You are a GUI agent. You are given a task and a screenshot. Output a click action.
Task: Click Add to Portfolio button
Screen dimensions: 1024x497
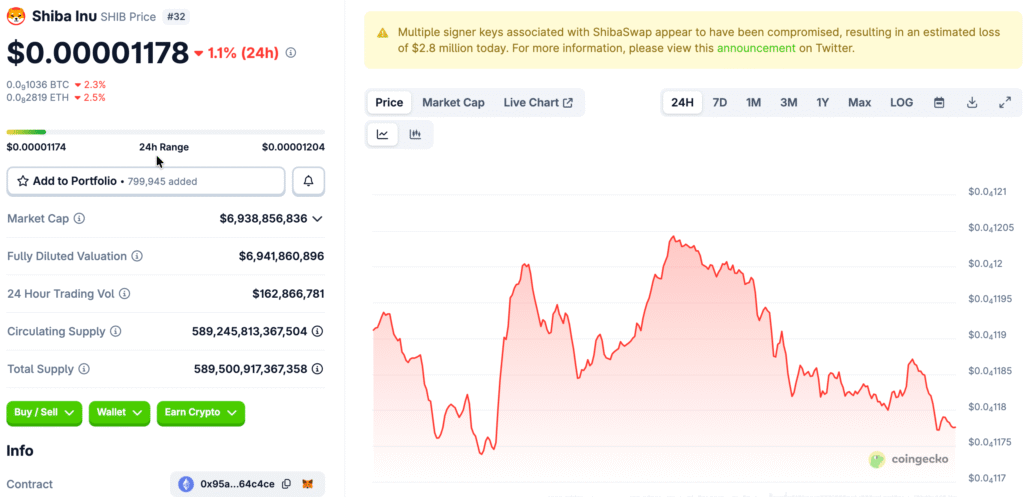click(x=146, y=182)
